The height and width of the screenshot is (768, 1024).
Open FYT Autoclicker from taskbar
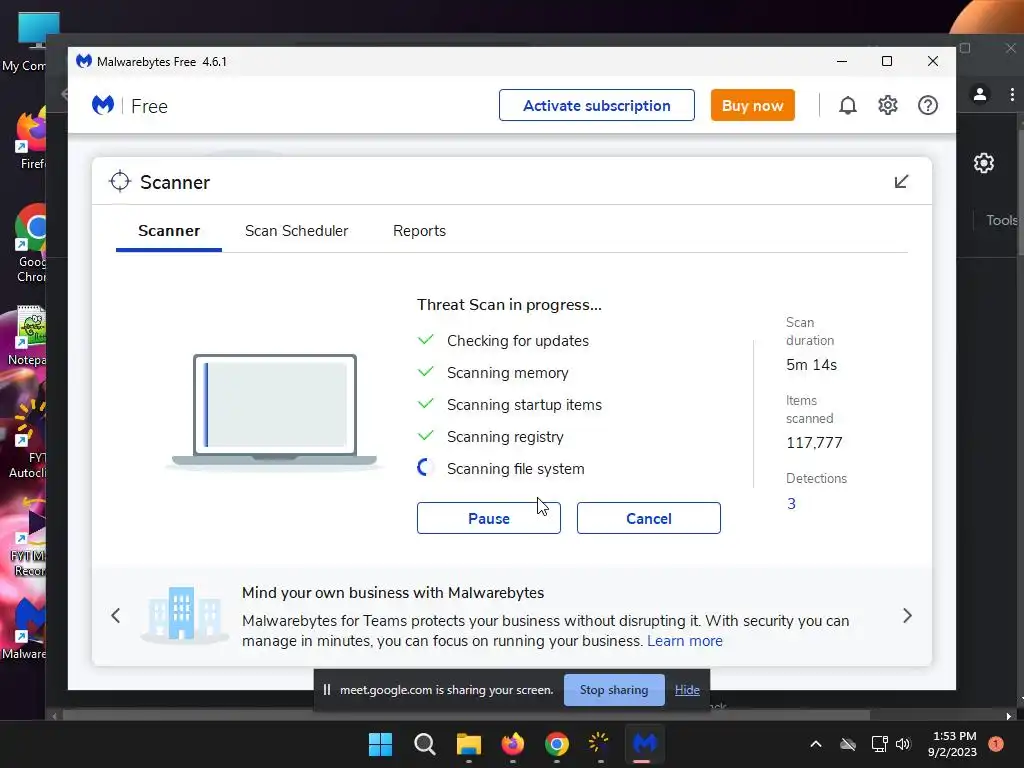tap(600, 743)
